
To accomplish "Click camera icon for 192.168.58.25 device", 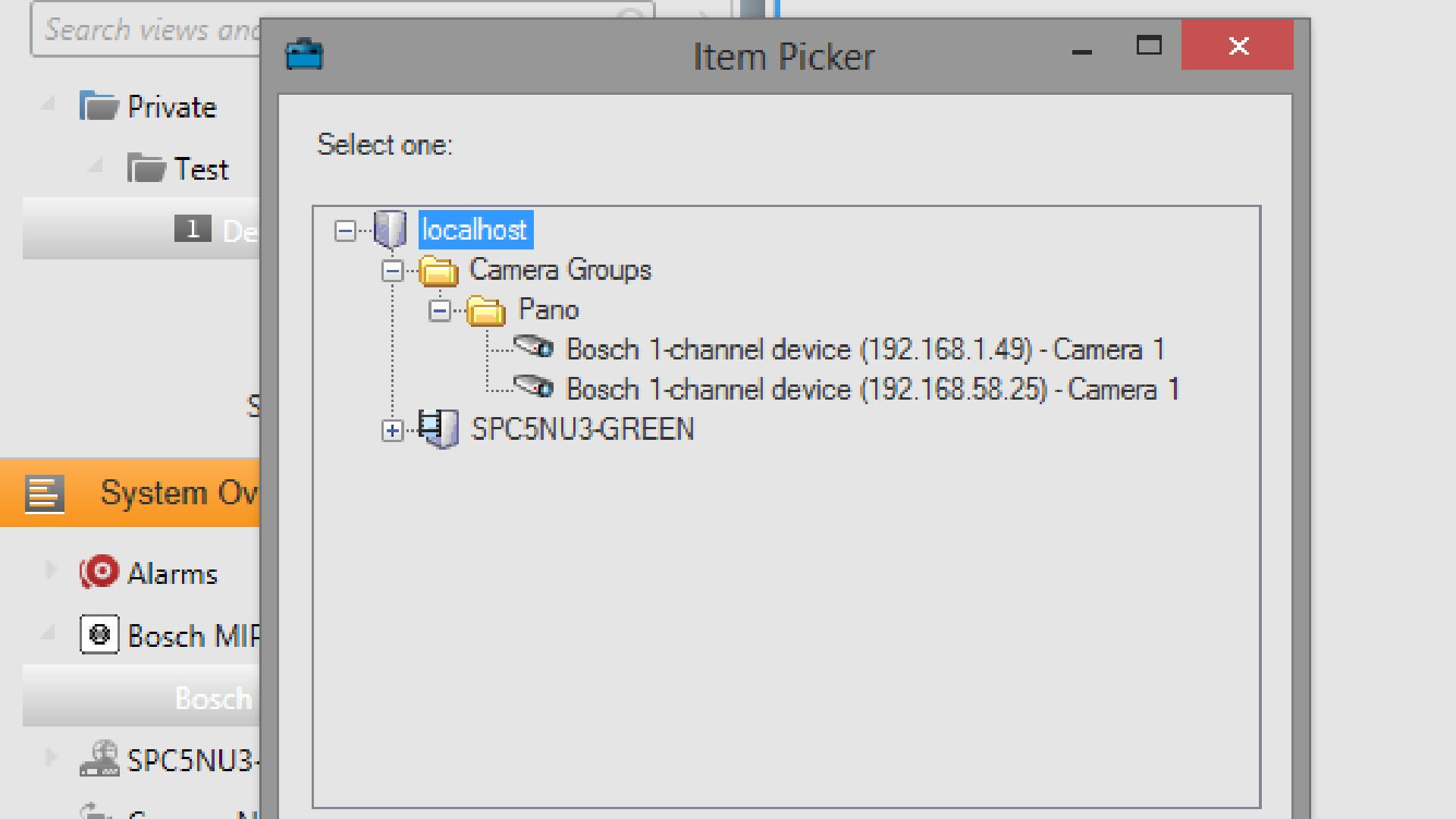I will tap(534, 387).
